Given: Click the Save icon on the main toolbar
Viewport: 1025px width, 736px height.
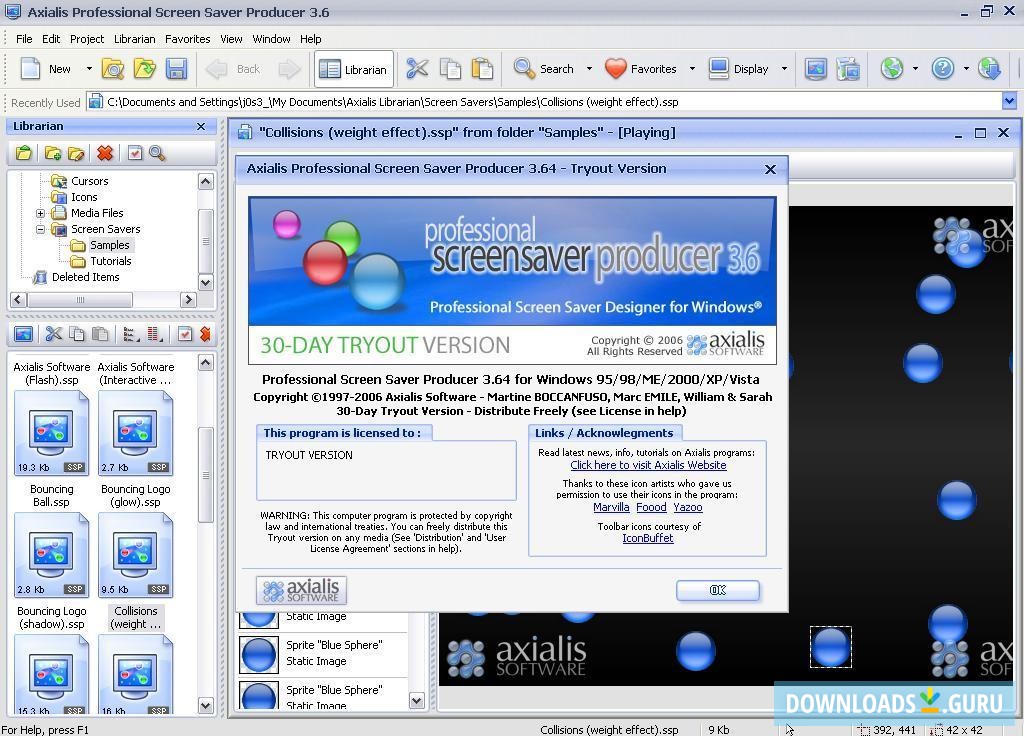Looking at the screenshot, I should click(x=177, y=69).
